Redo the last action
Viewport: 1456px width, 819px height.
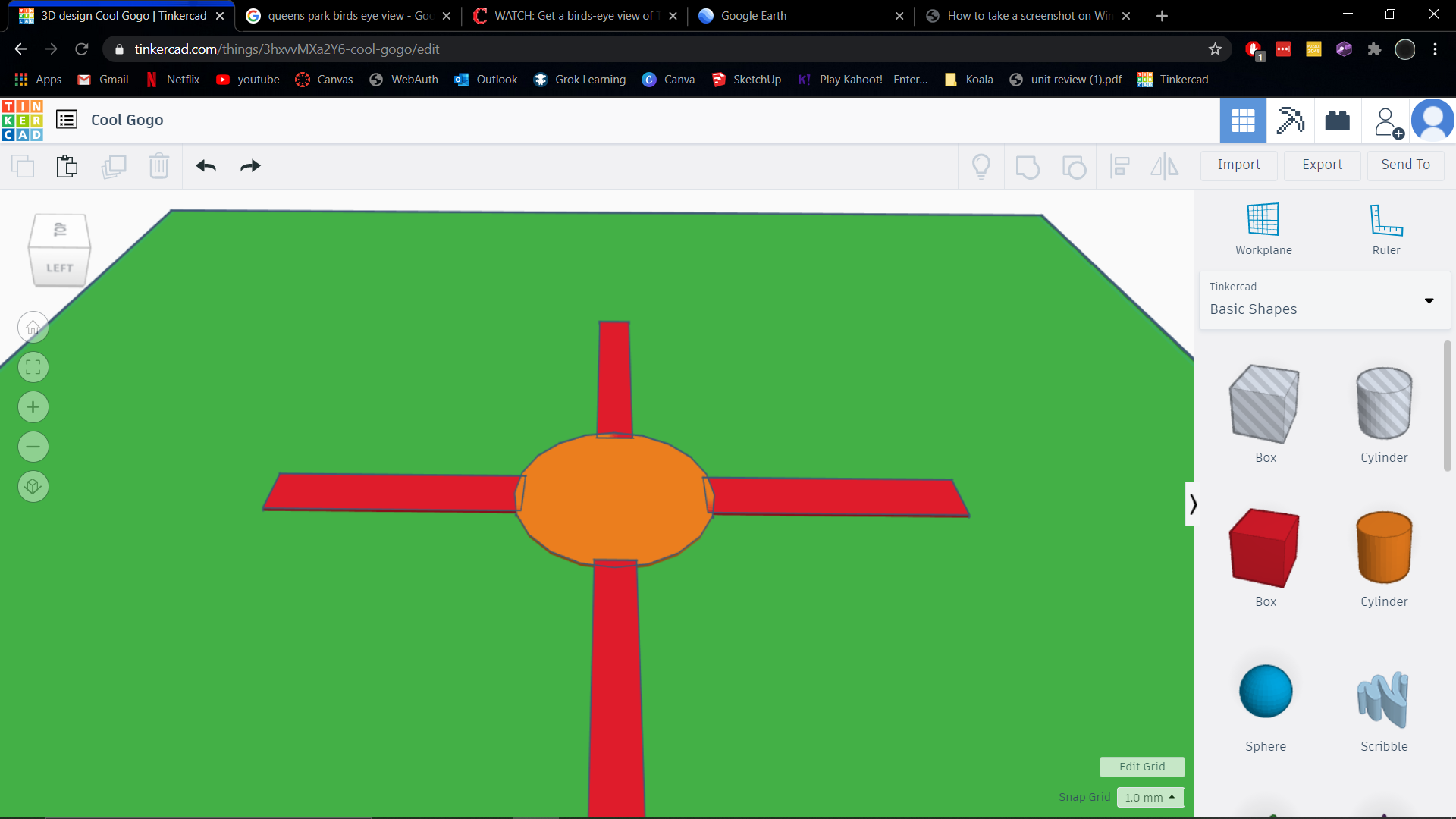[250, 166]
